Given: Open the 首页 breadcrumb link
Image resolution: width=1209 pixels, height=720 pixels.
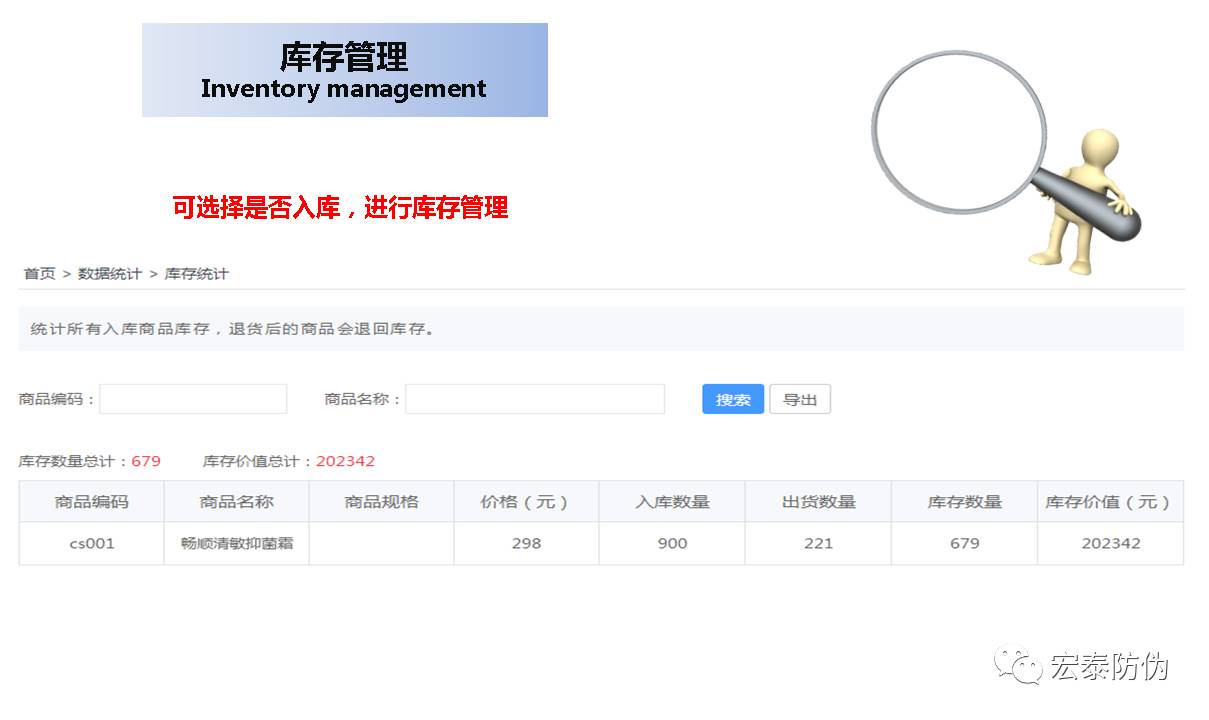Looking at the screenshot, I should [38, 273].
